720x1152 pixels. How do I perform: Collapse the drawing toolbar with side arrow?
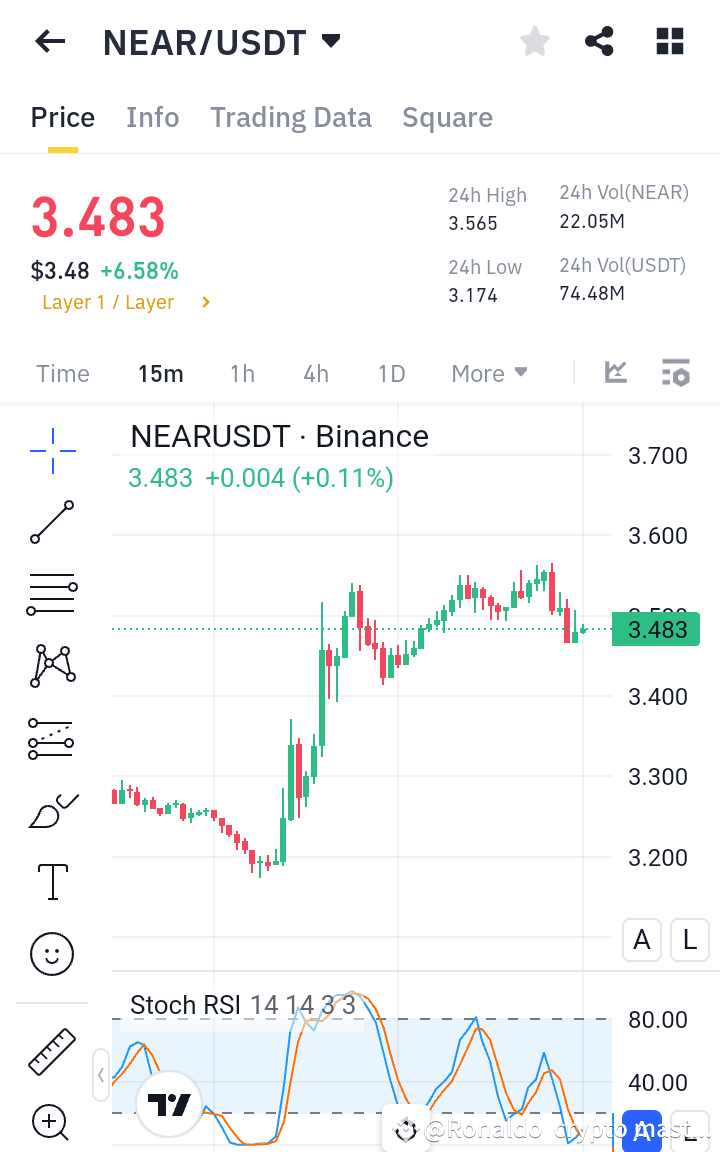point(101,1075)
